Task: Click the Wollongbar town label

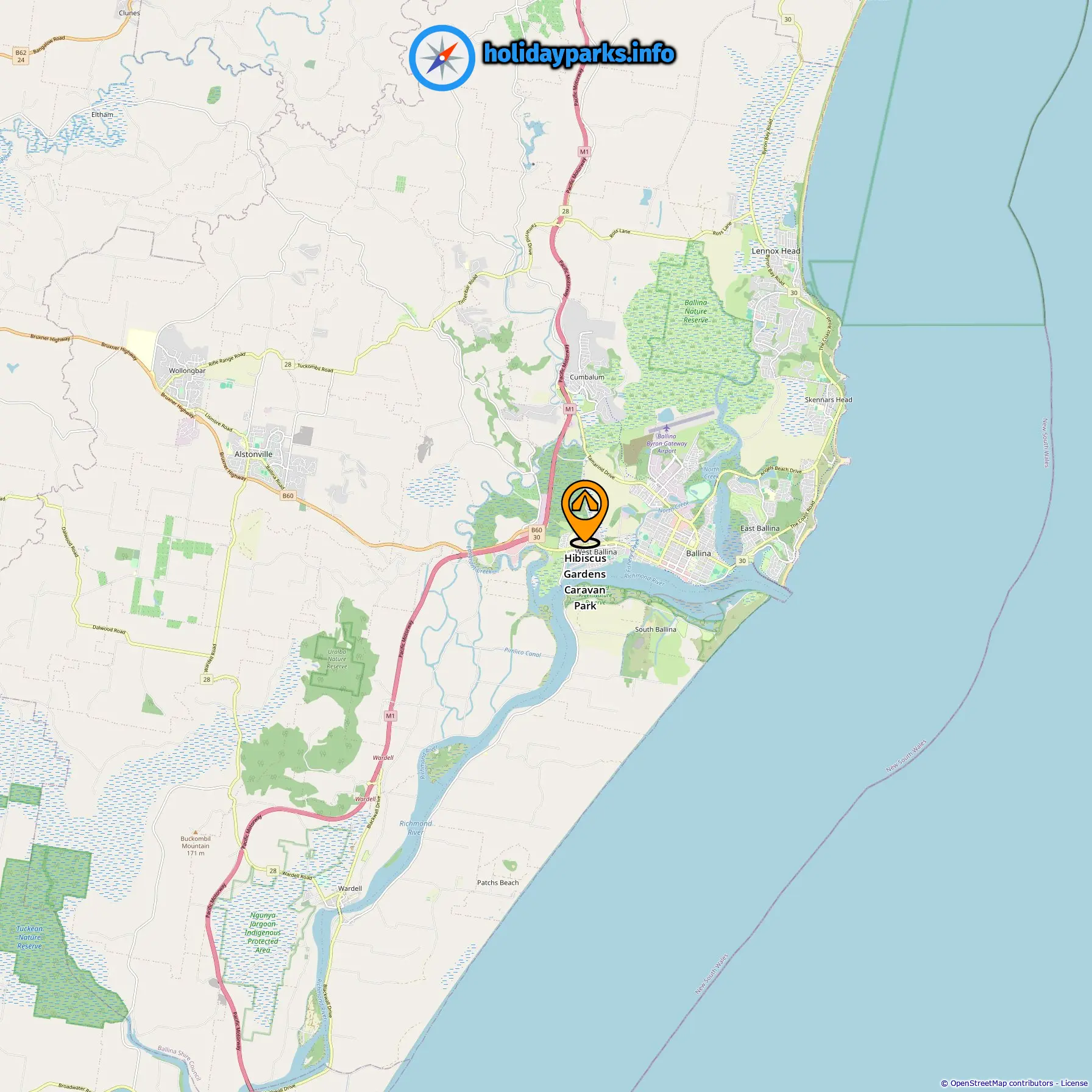Action: click(187, 370)
